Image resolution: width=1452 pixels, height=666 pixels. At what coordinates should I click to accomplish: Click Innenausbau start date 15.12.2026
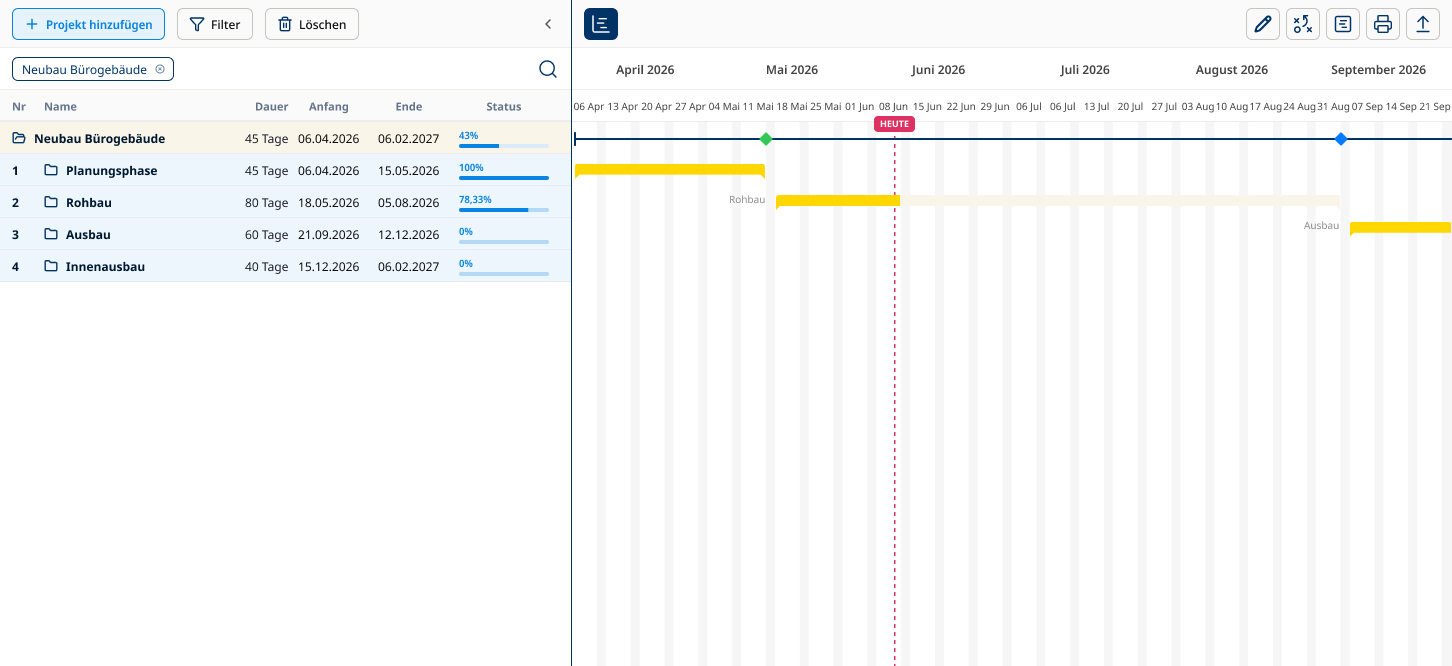(328, 267)
